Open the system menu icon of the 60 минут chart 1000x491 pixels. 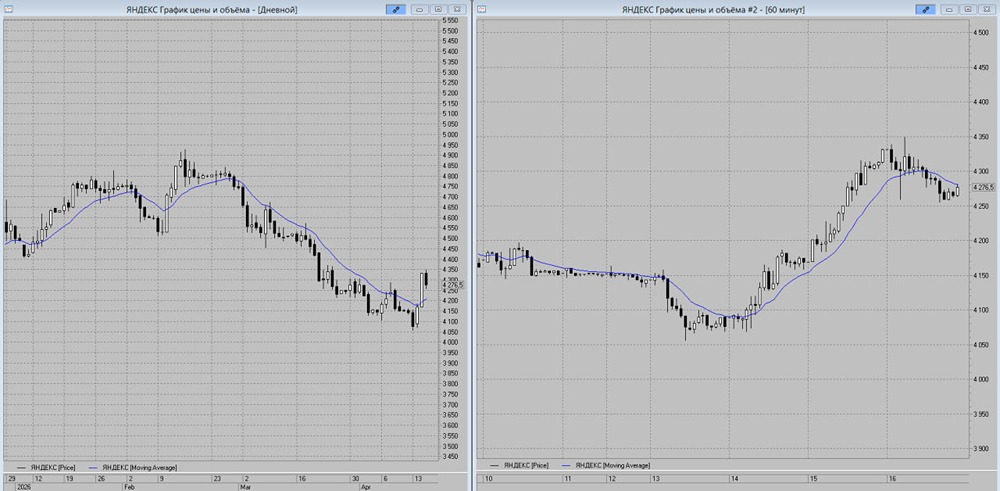(482, 9)
